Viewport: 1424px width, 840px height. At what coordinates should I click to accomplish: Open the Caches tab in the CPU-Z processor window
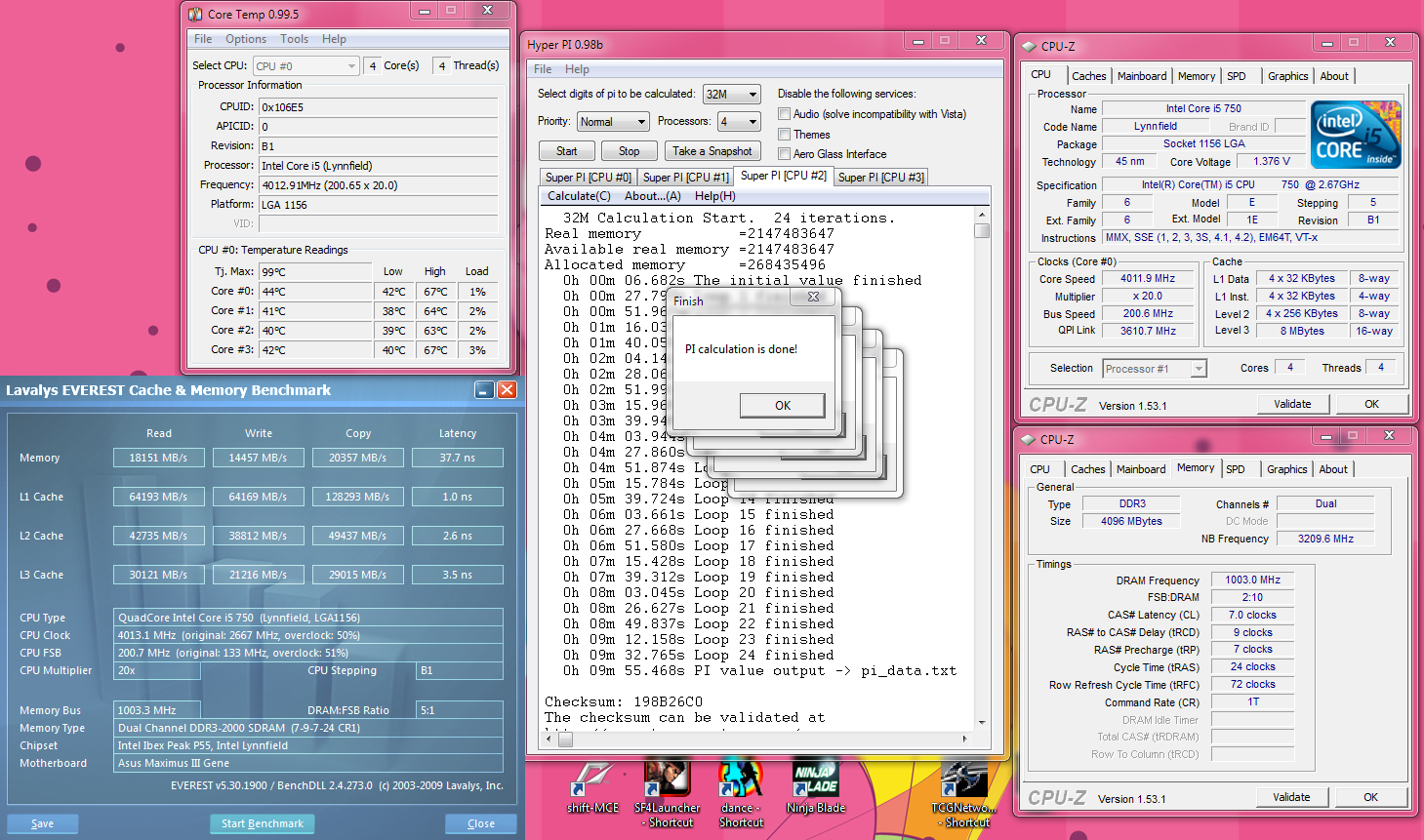1088,76
